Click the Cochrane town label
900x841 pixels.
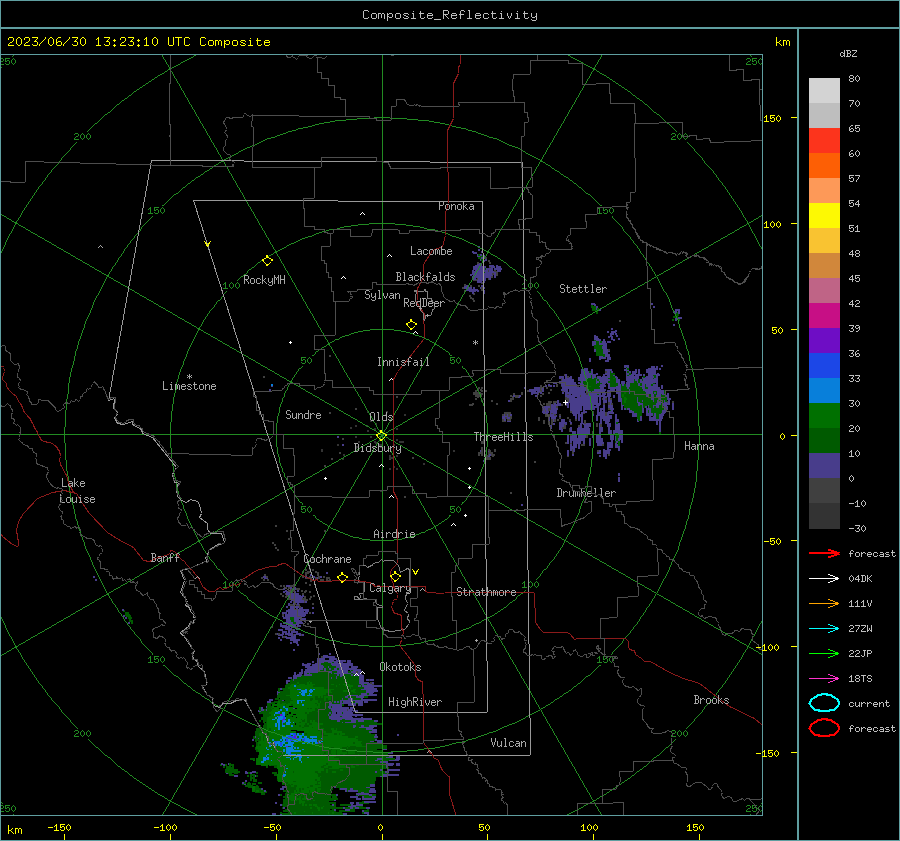click(x=327, y=559)
